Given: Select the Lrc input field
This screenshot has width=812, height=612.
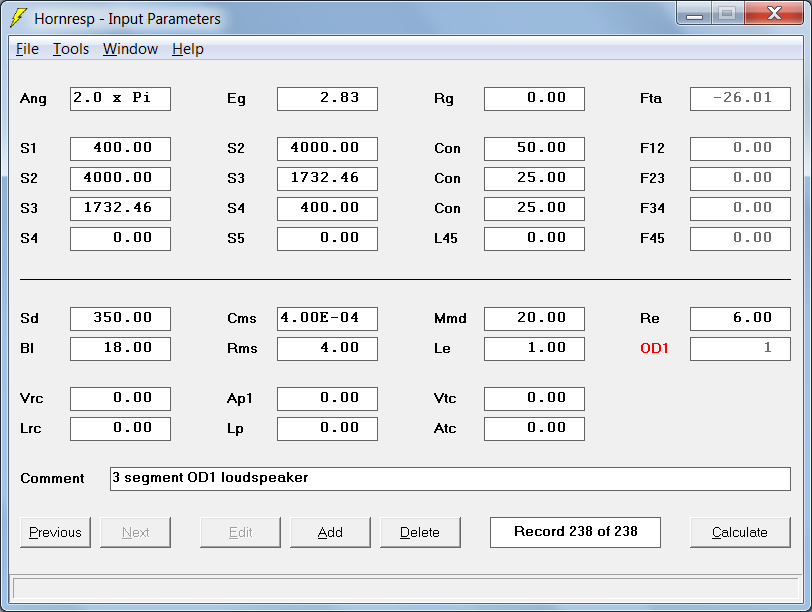Looking at the screenshot, I should tap(120, 429).
